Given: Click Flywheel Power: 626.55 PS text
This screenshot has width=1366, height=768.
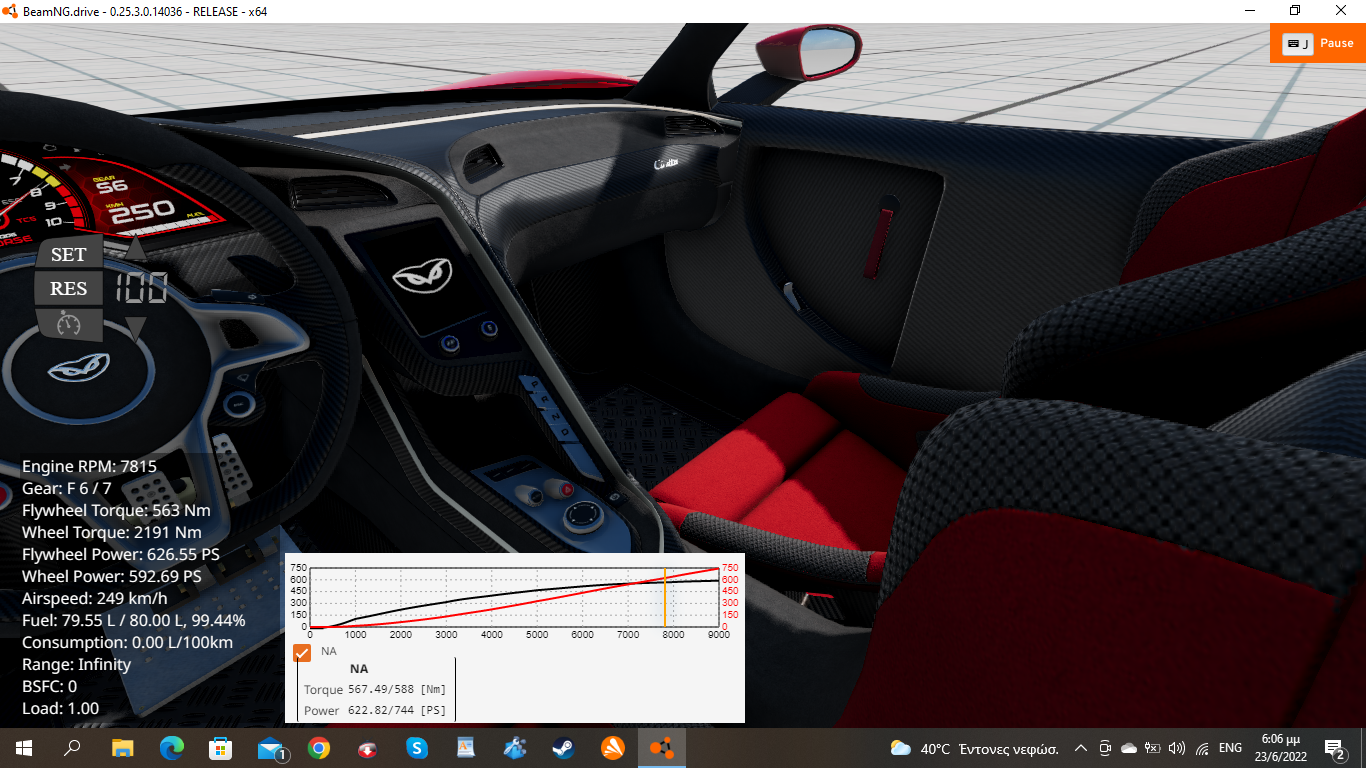Looking at the screenshot, I should point(121,554).
